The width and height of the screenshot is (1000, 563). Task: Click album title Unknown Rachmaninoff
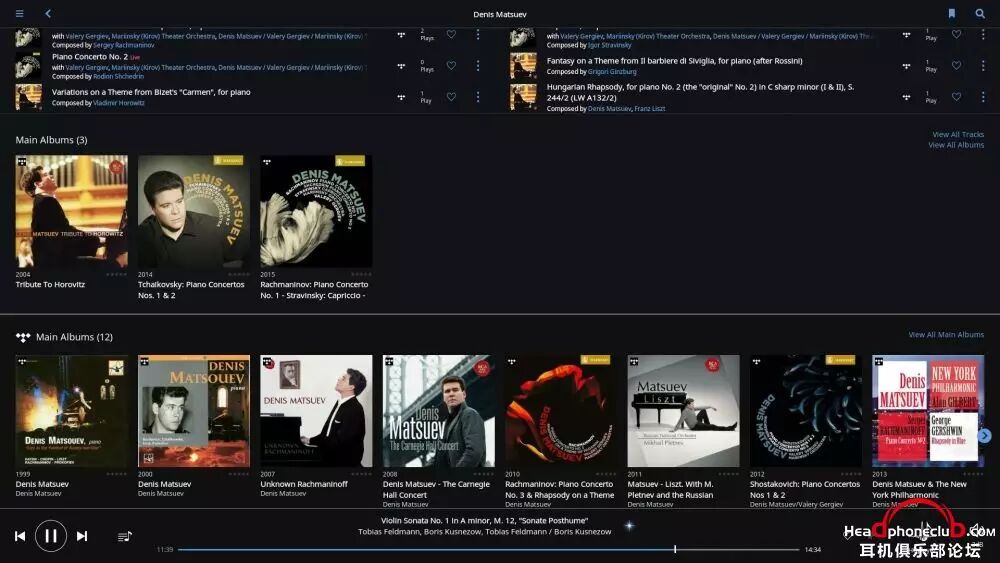pos(304,484)
